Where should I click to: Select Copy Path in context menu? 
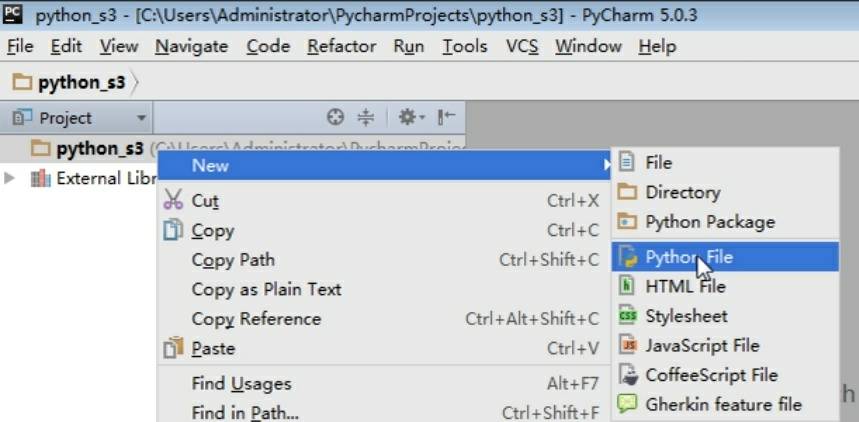point(233,260)
